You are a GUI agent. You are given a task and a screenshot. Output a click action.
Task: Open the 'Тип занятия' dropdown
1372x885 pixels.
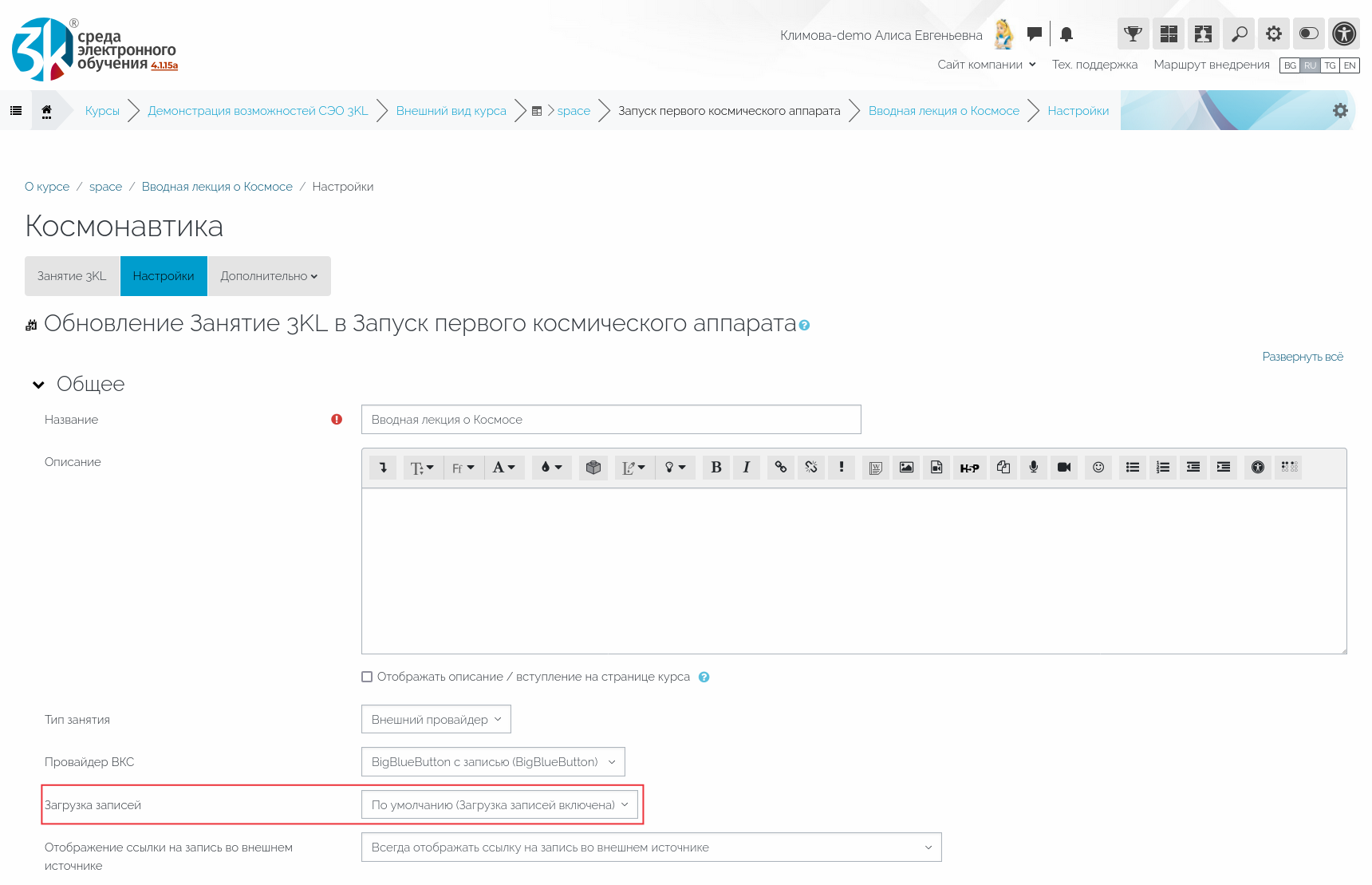coord(436,719)
